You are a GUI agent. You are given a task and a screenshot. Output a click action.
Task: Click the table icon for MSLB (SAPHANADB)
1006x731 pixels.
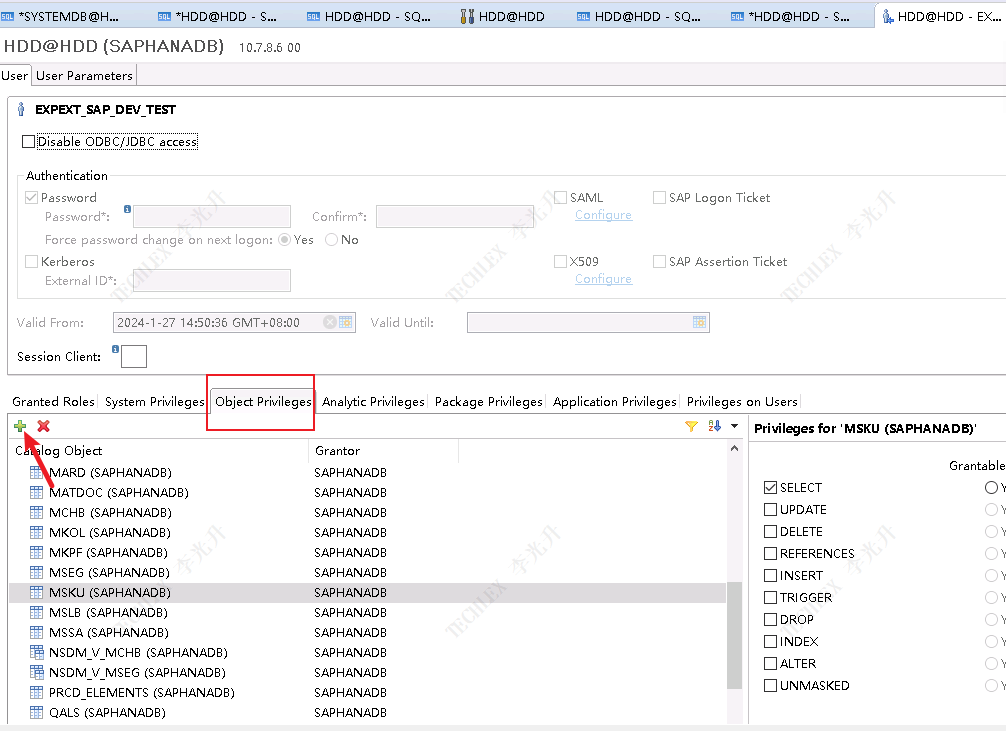point(37,613)
